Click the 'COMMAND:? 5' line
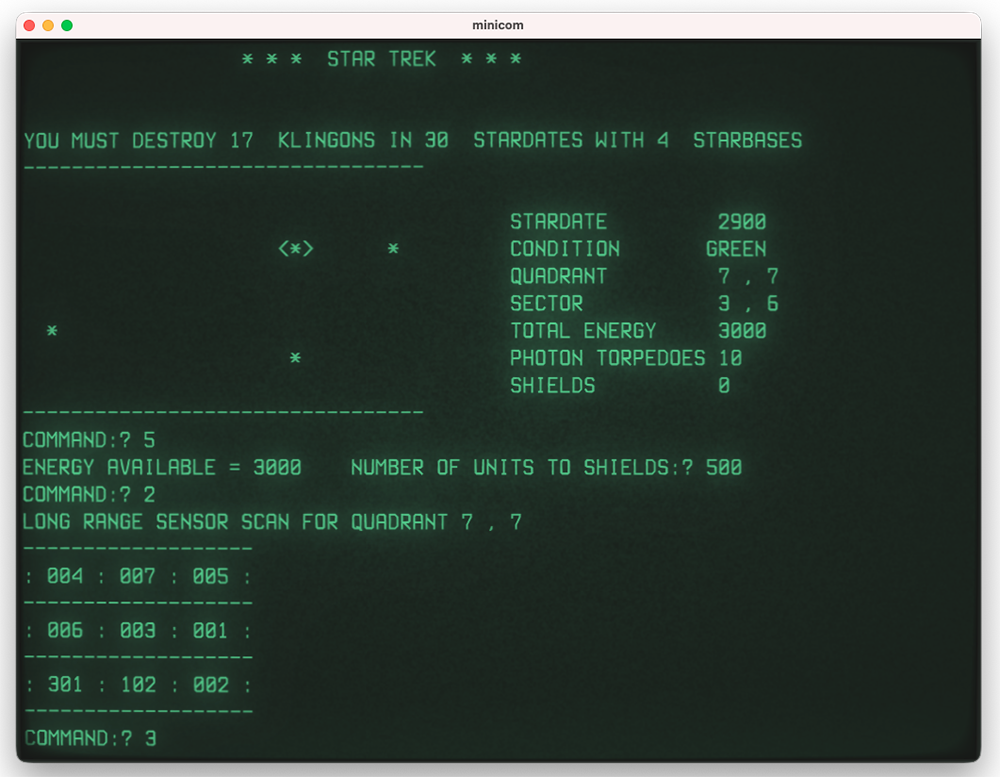 [89, 440]
